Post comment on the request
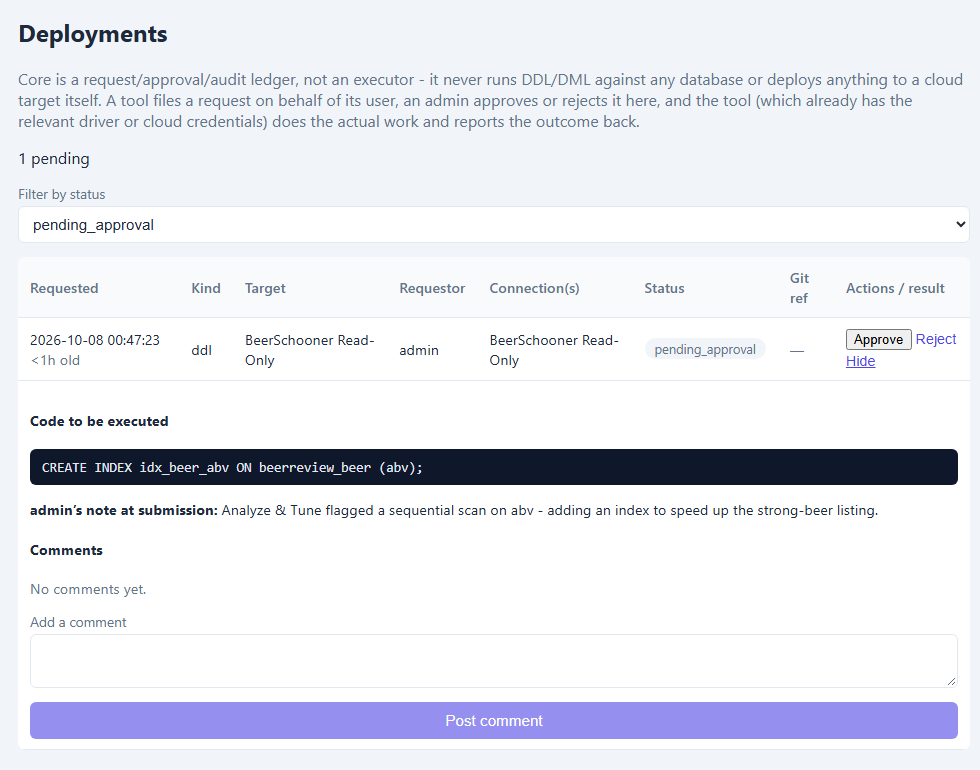 494,721
